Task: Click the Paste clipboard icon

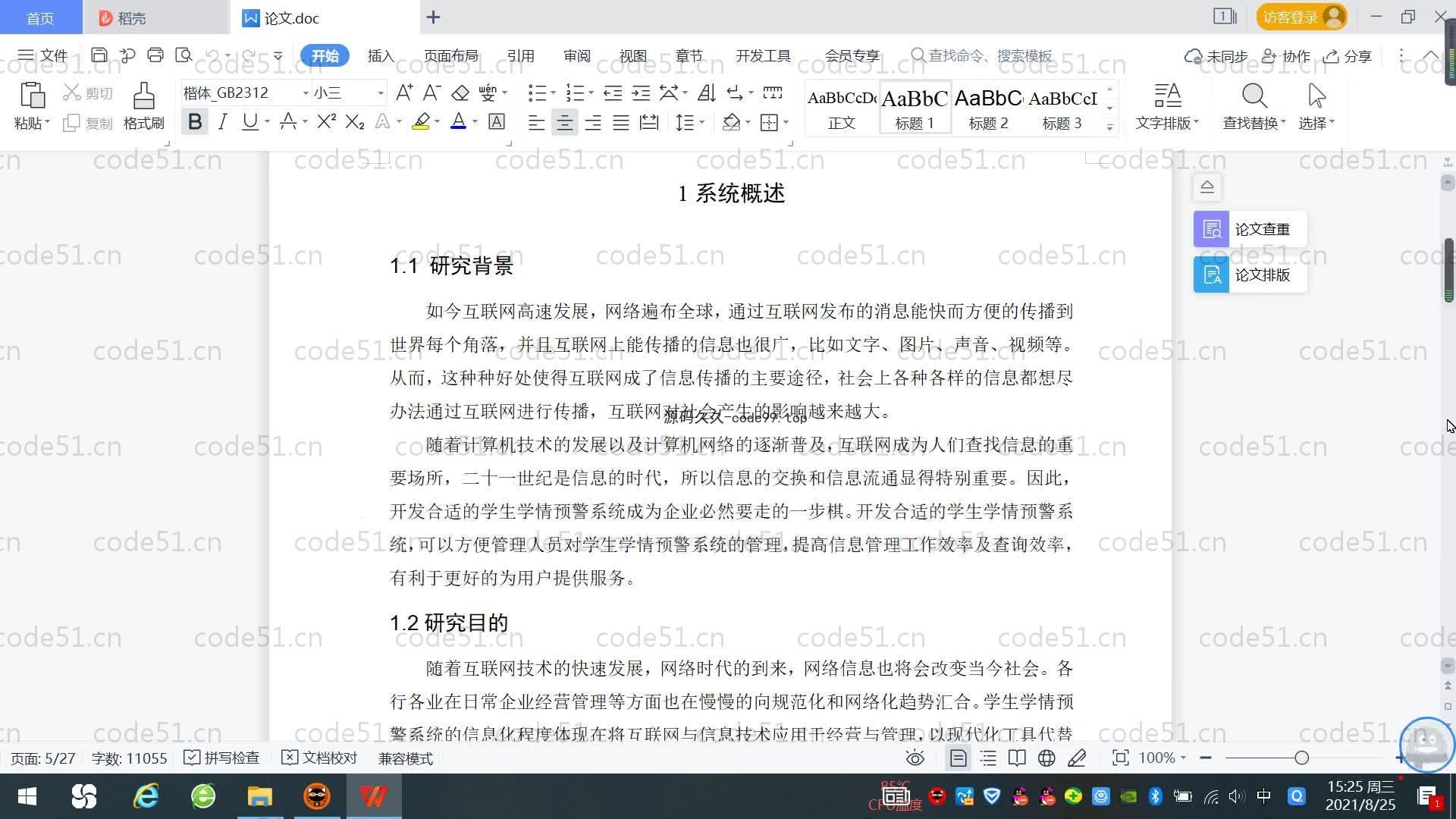Action: pos(32,96)
